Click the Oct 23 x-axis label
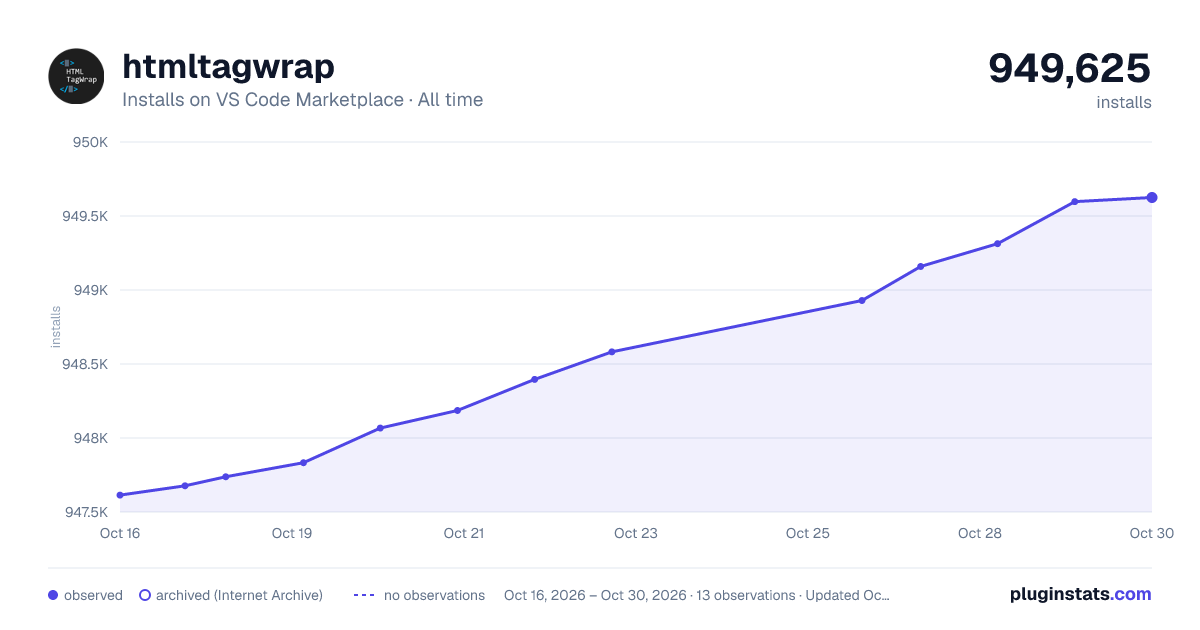 pyautogui.click(x=636, y=533)
